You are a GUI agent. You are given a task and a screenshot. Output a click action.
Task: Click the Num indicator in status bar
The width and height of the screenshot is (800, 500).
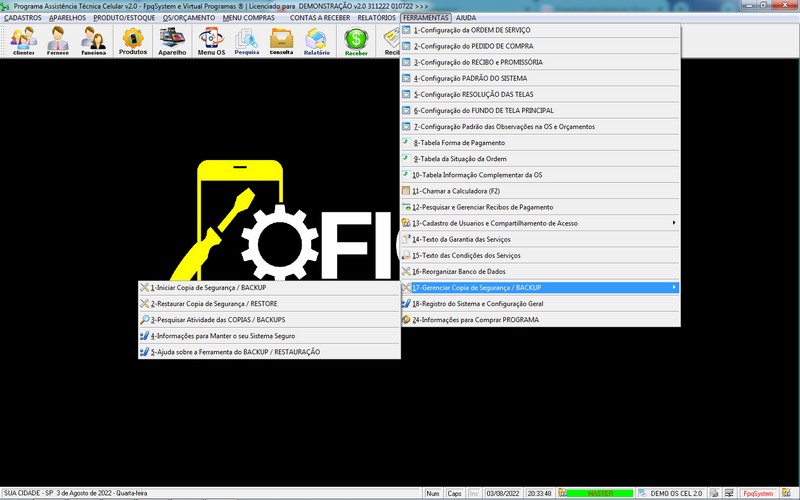click(433, 493)
